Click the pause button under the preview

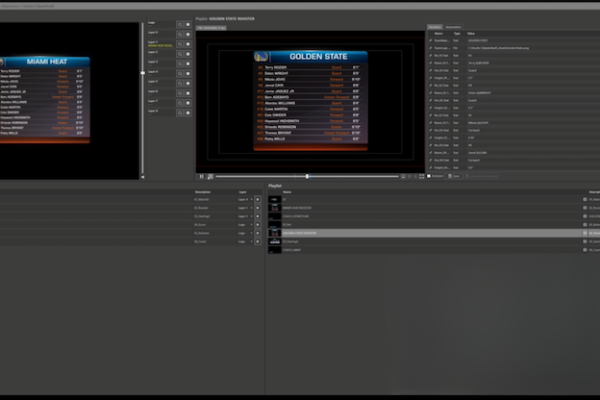201,176
